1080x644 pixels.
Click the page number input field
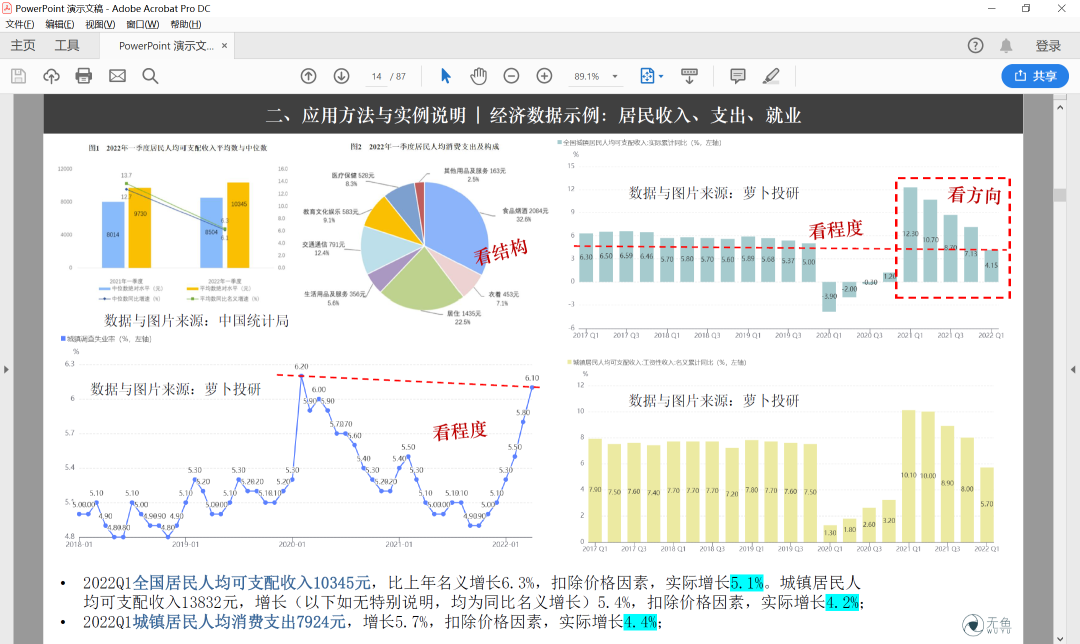(376, 76)
